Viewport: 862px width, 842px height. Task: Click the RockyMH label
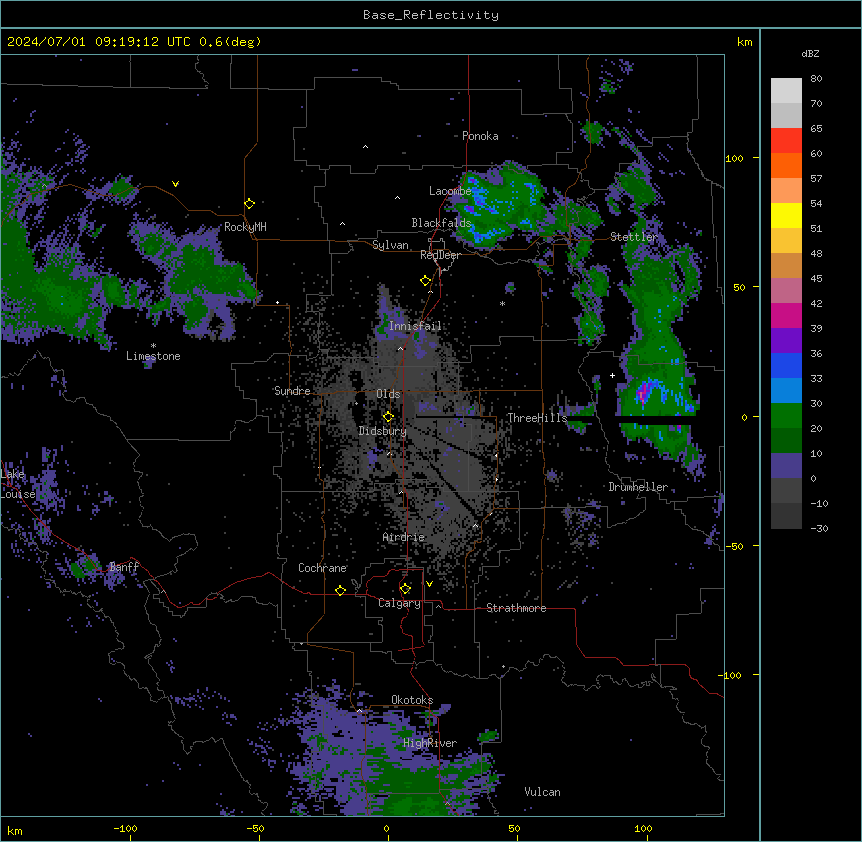245,227
